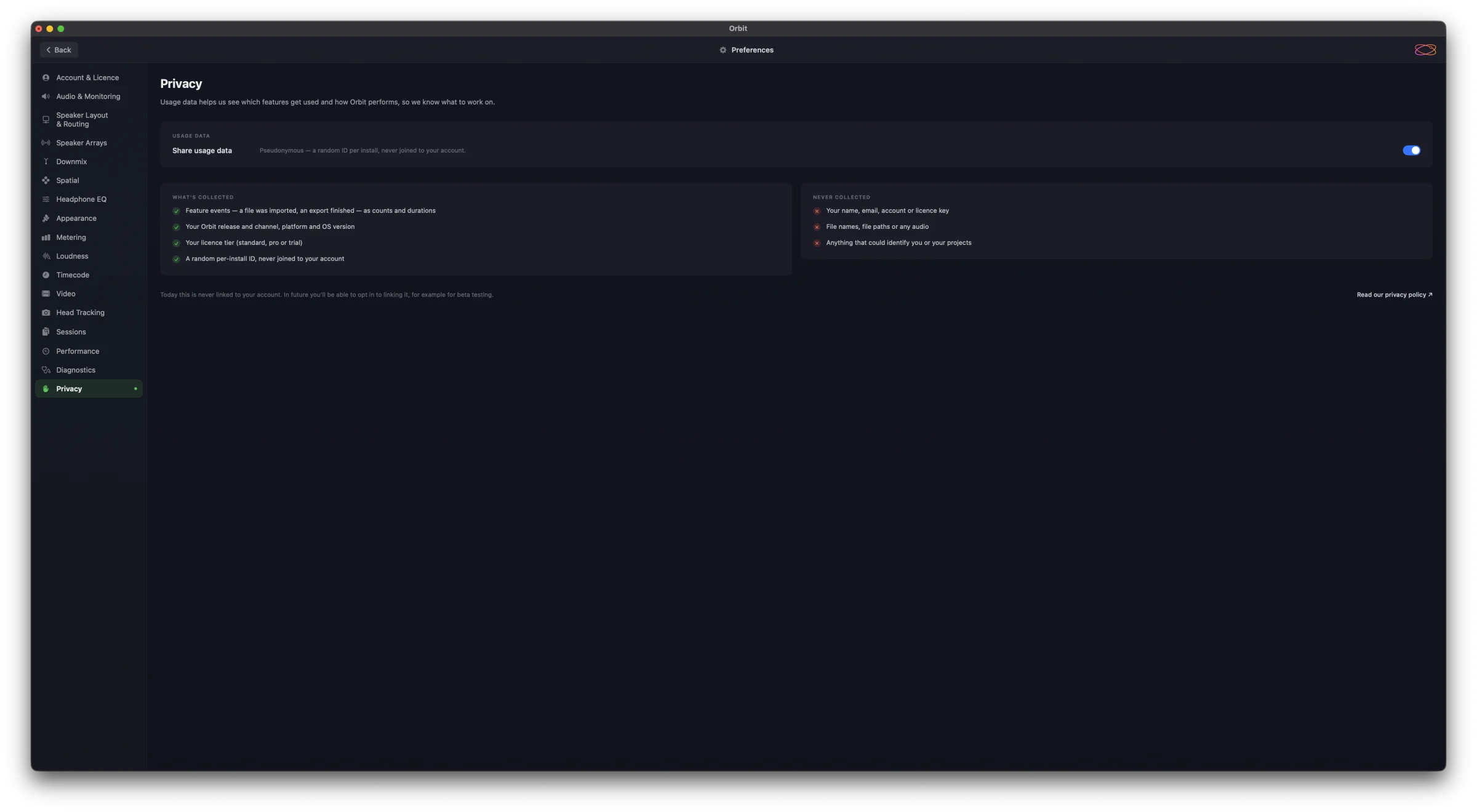Click the Metering bars icon

[46, 237]
